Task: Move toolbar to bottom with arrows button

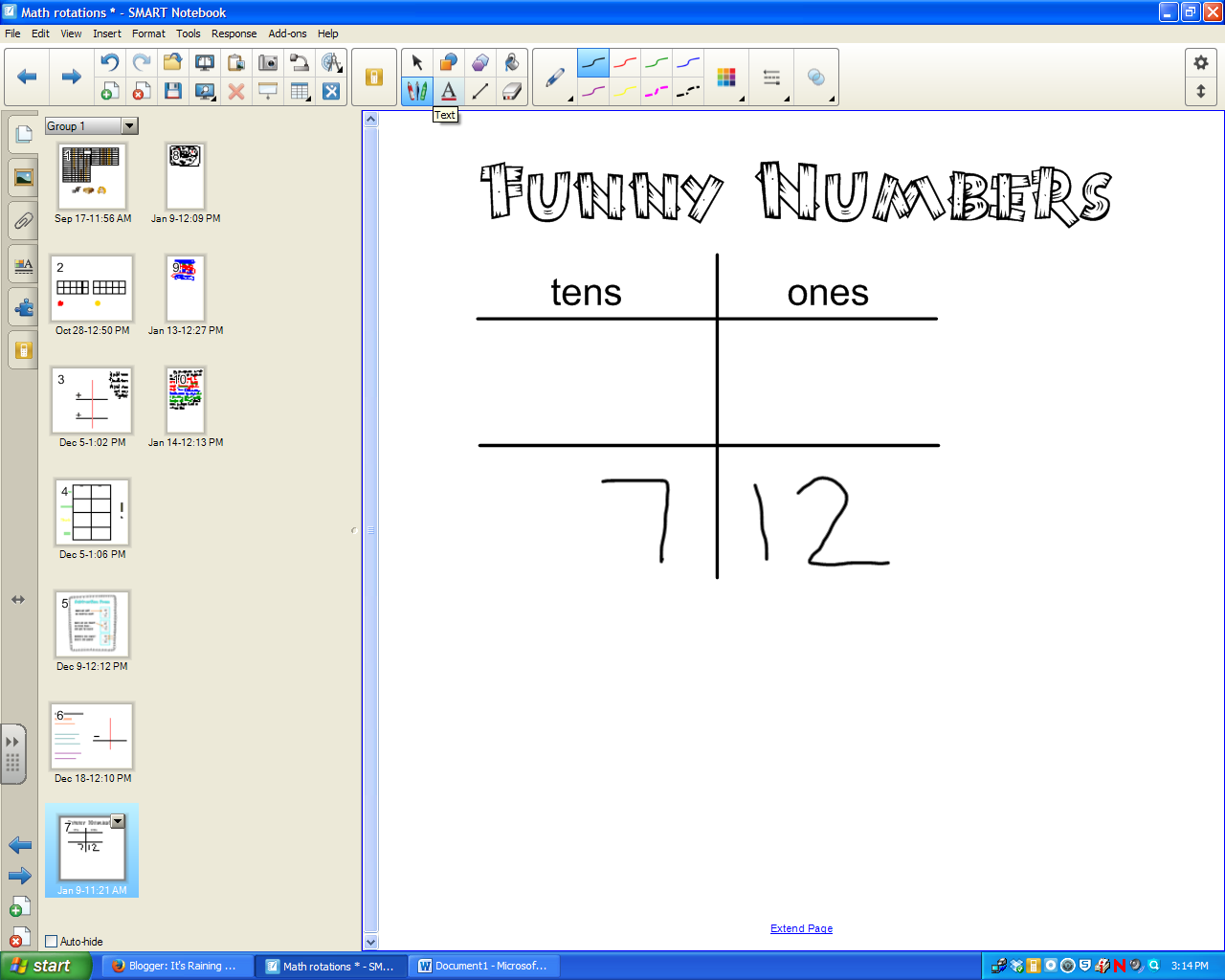Action: click(x=1201, y=92)
